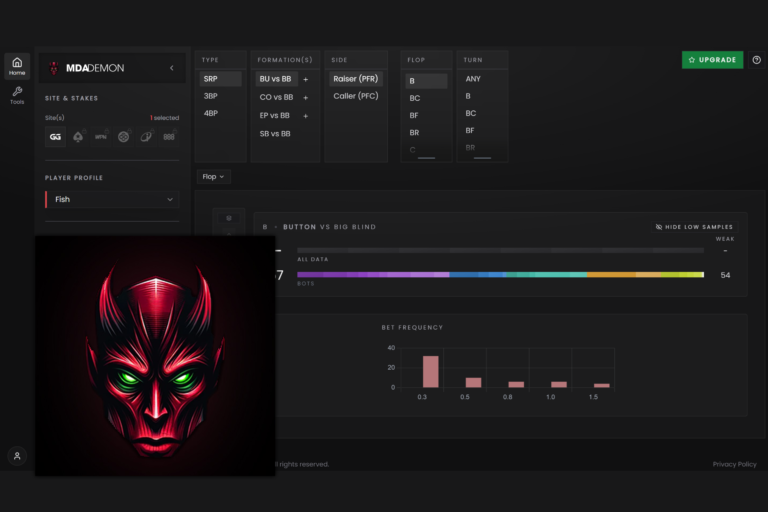Open the user account icon
Viewport: 768px width, 512px height.
17,456
